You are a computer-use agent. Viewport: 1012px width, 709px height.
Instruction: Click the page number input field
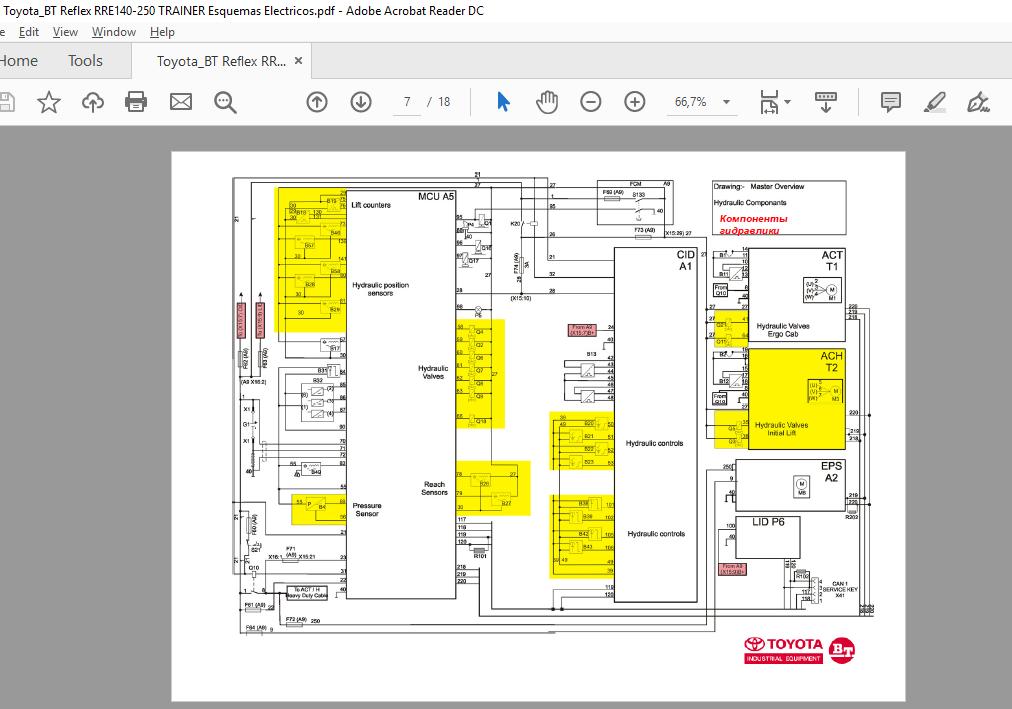click(407, 102)
